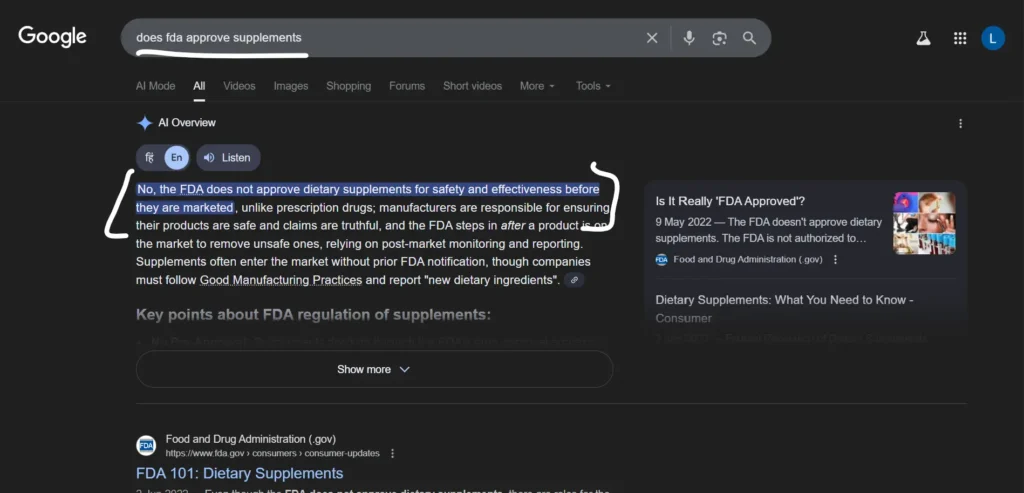Switch to Forums tab
Screen dimensions: 1024x493
pyautogui.click(x=407, y=86)
